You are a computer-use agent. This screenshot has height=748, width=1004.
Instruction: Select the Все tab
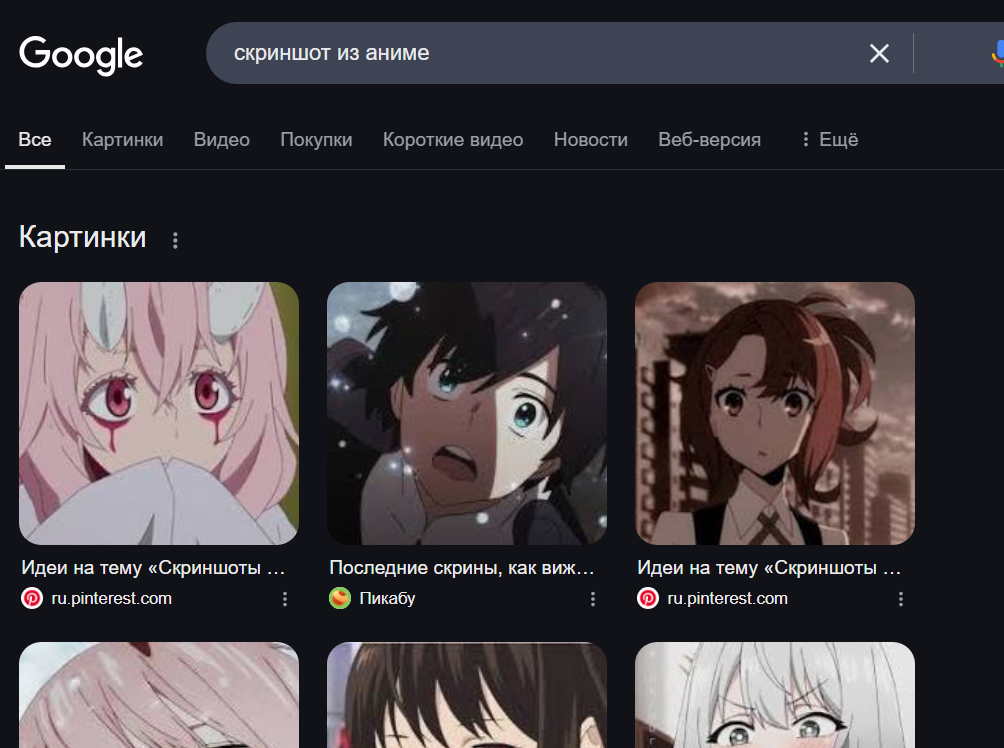tap(35, 140)
